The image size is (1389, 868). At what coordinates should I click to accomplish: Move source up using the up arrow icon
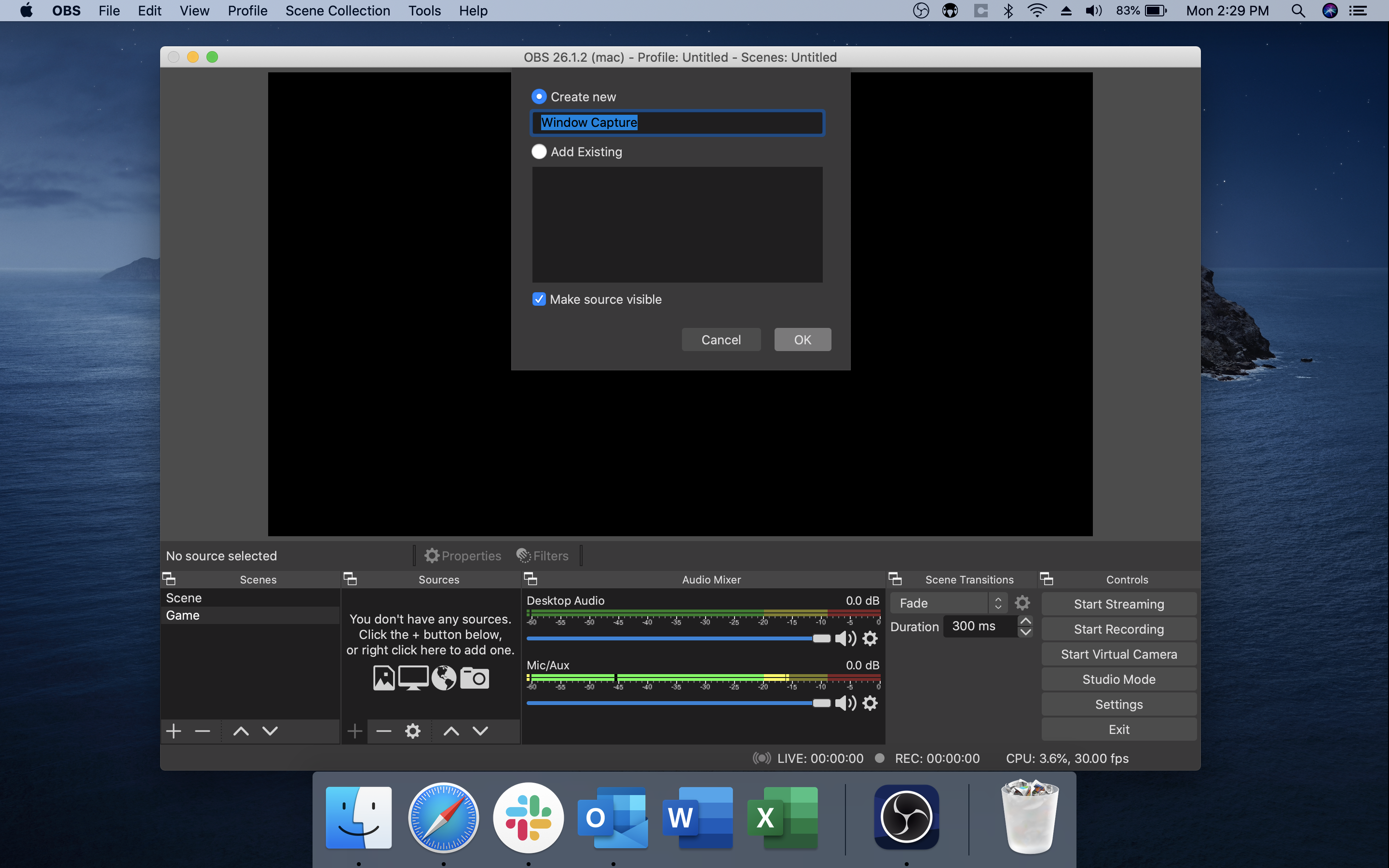tap(451, 730)
